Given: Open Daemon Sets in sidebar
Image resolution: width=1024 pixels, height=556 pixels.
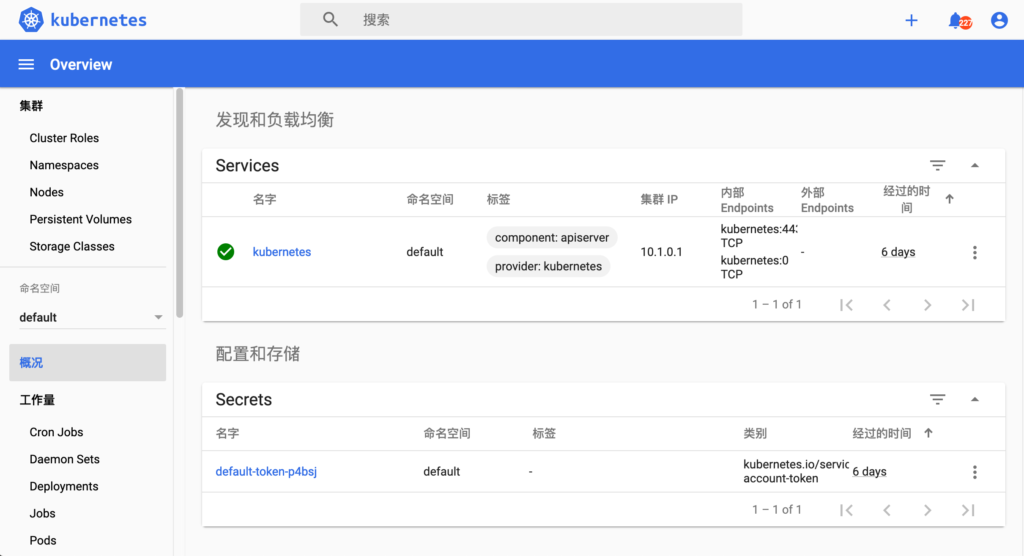Looking at the screenshot, I should click(65, 459).
